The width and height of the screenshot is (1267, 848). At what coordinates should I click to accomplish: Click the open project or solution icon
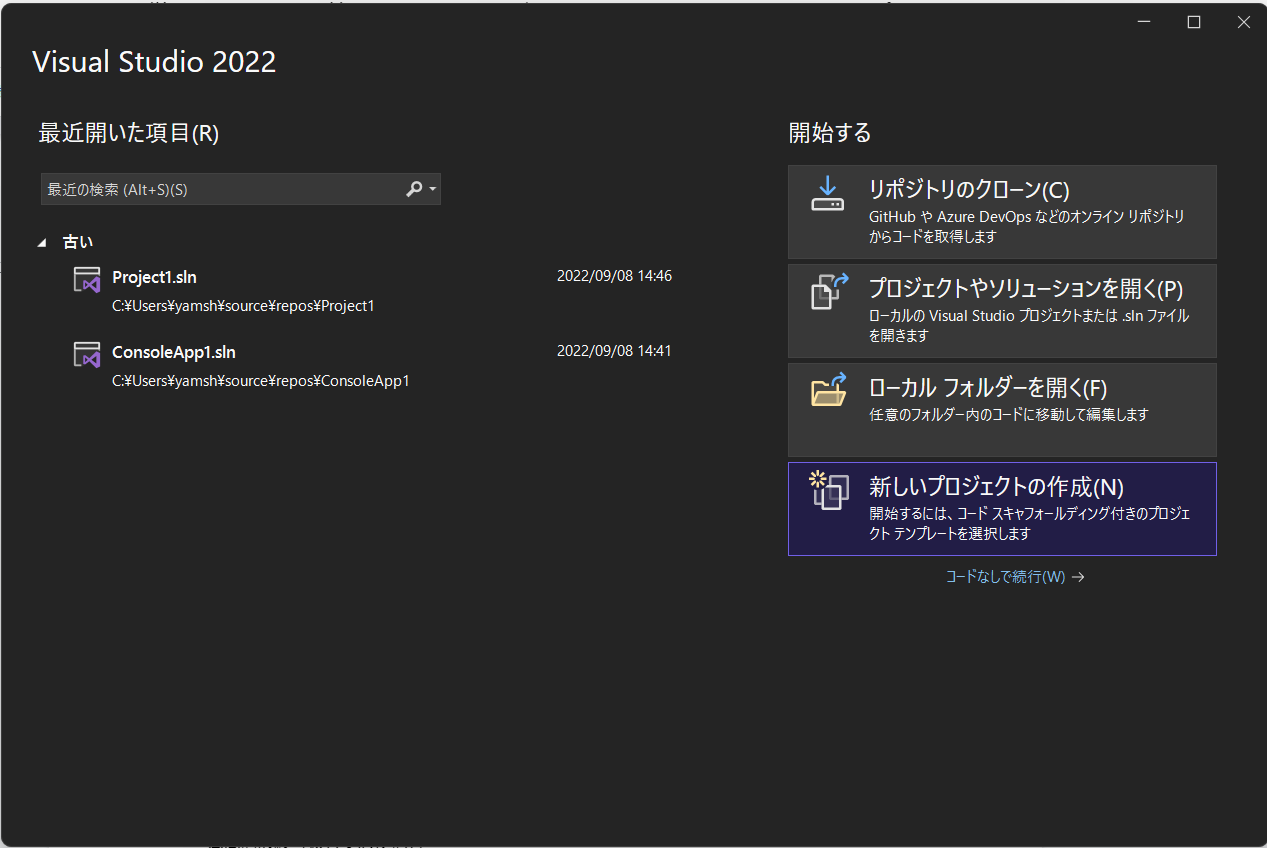[x=828, y=292]
